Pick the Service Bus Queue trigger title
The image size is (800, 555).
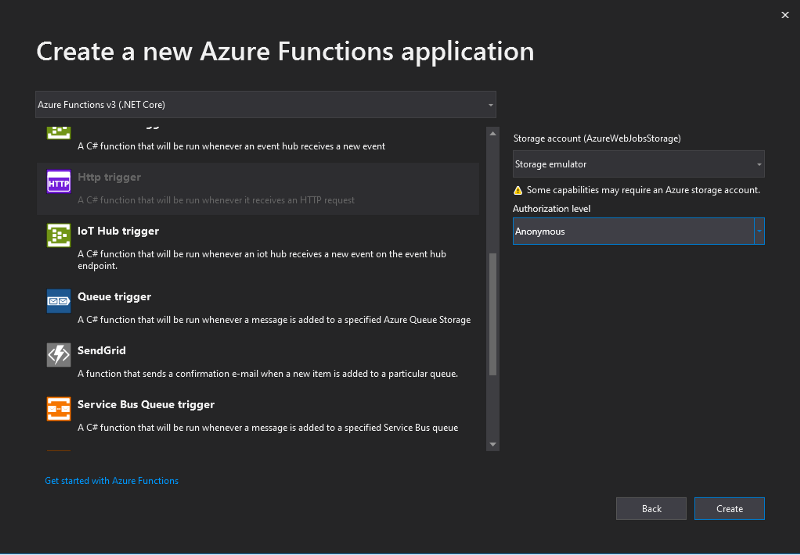tap(146, 405)
